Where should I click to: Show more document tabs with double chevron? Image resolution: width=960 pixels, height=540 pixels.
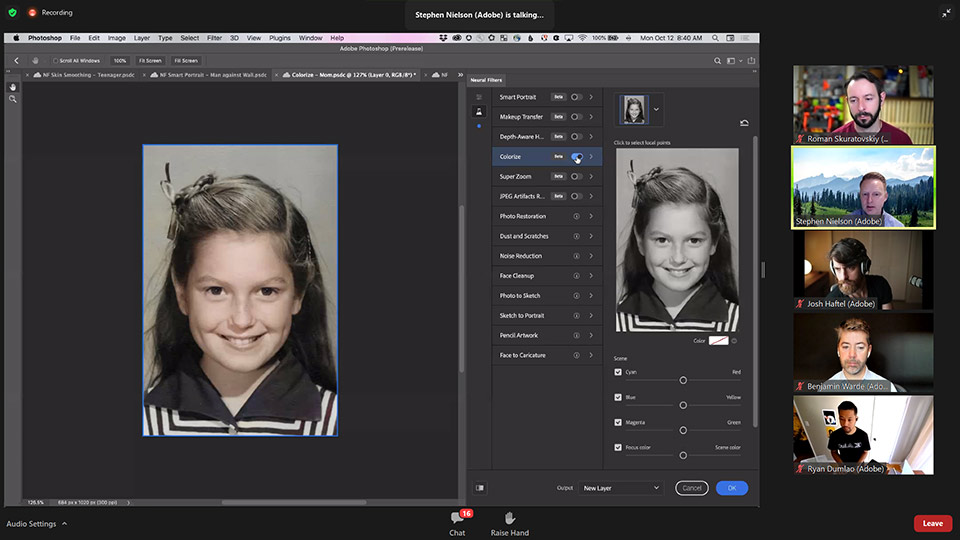tap(460, 75)
